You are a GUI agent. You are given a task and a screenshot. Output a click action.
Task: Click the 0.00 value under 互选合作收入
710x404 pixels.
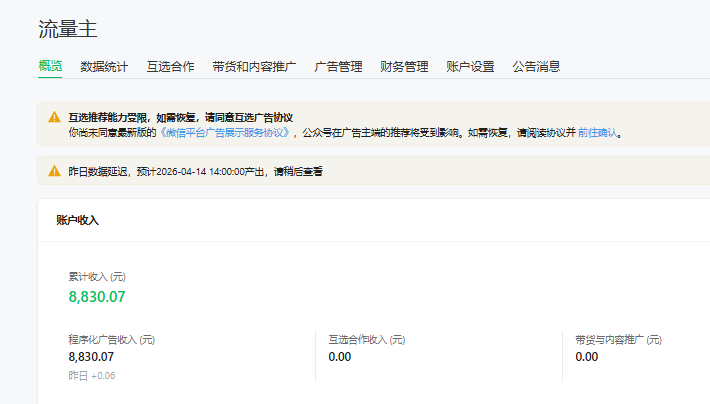340,357
